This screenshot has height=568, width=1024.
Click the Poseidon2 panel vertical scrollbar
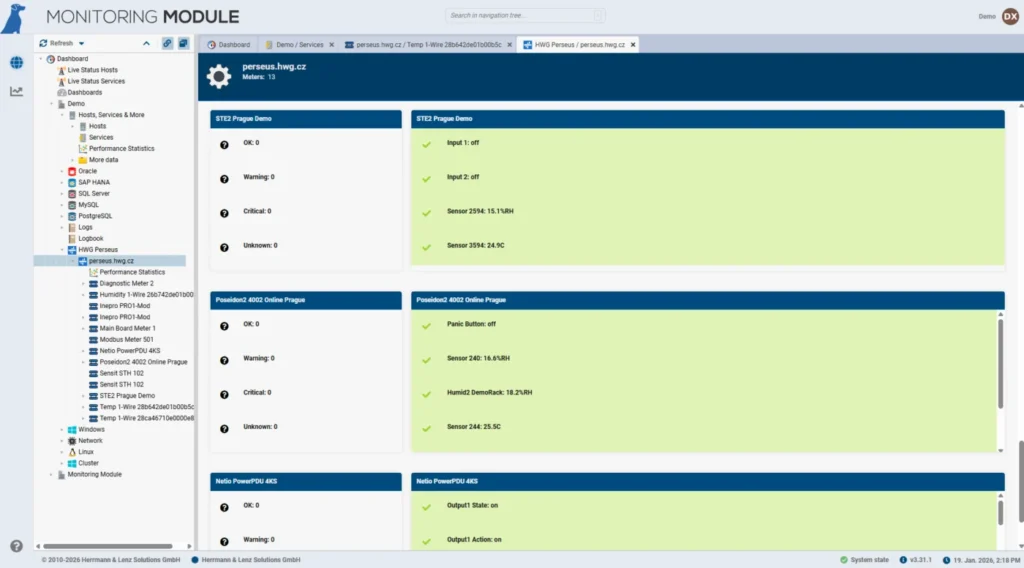[x=1000, y=364]
